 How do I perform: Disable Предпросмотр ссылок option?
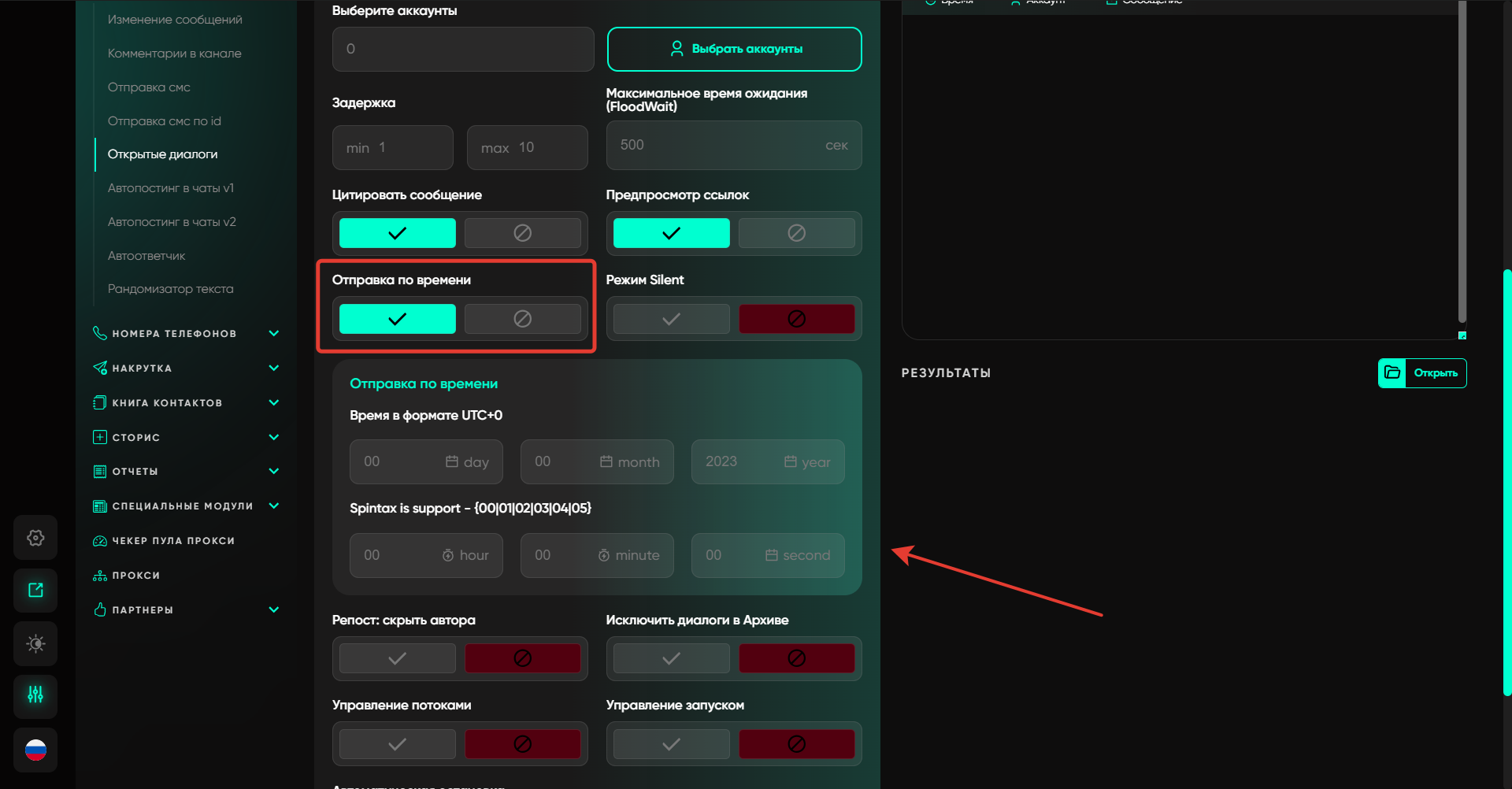tap(796, 233)
